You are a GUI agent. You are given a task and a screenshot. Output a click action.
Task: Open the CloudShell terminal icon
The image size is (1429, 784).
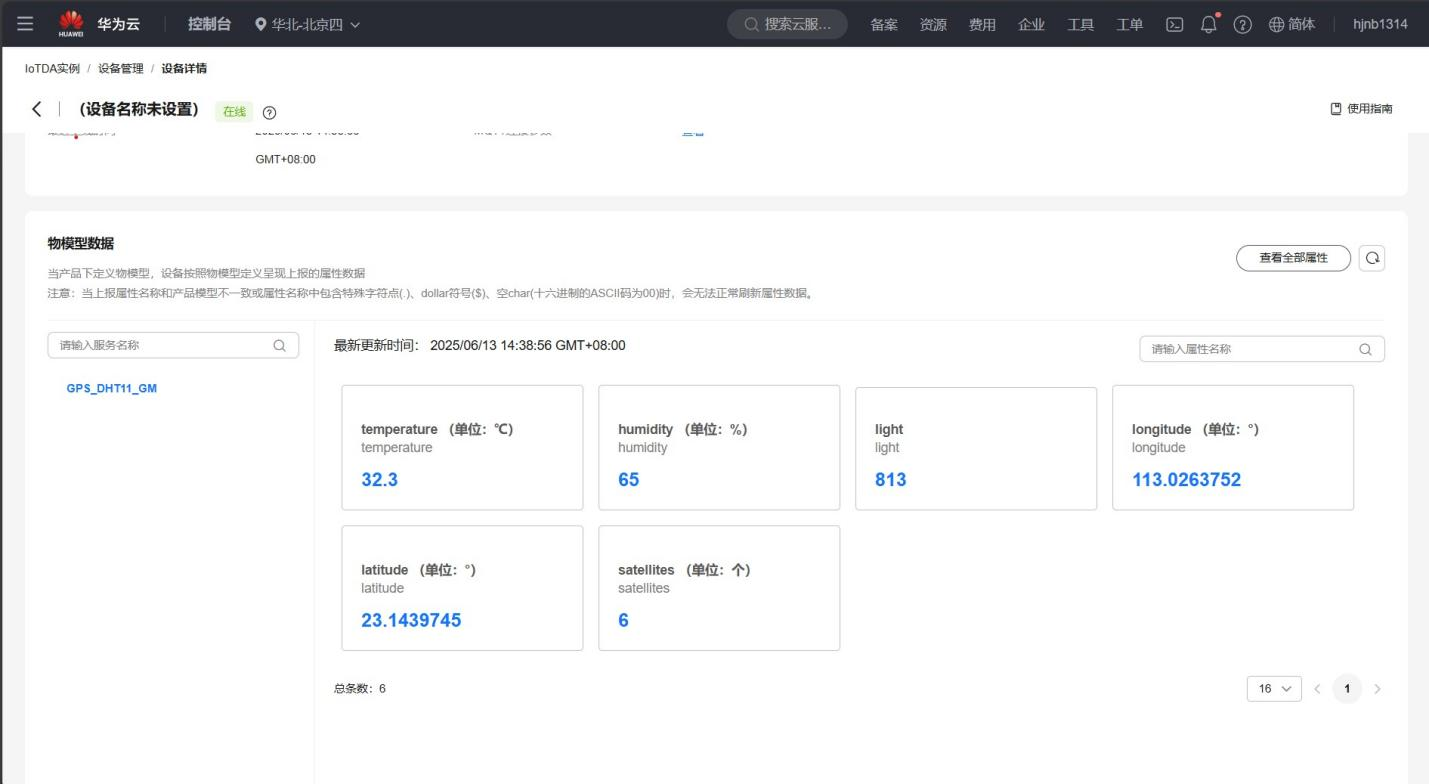tap(1175, 25)
